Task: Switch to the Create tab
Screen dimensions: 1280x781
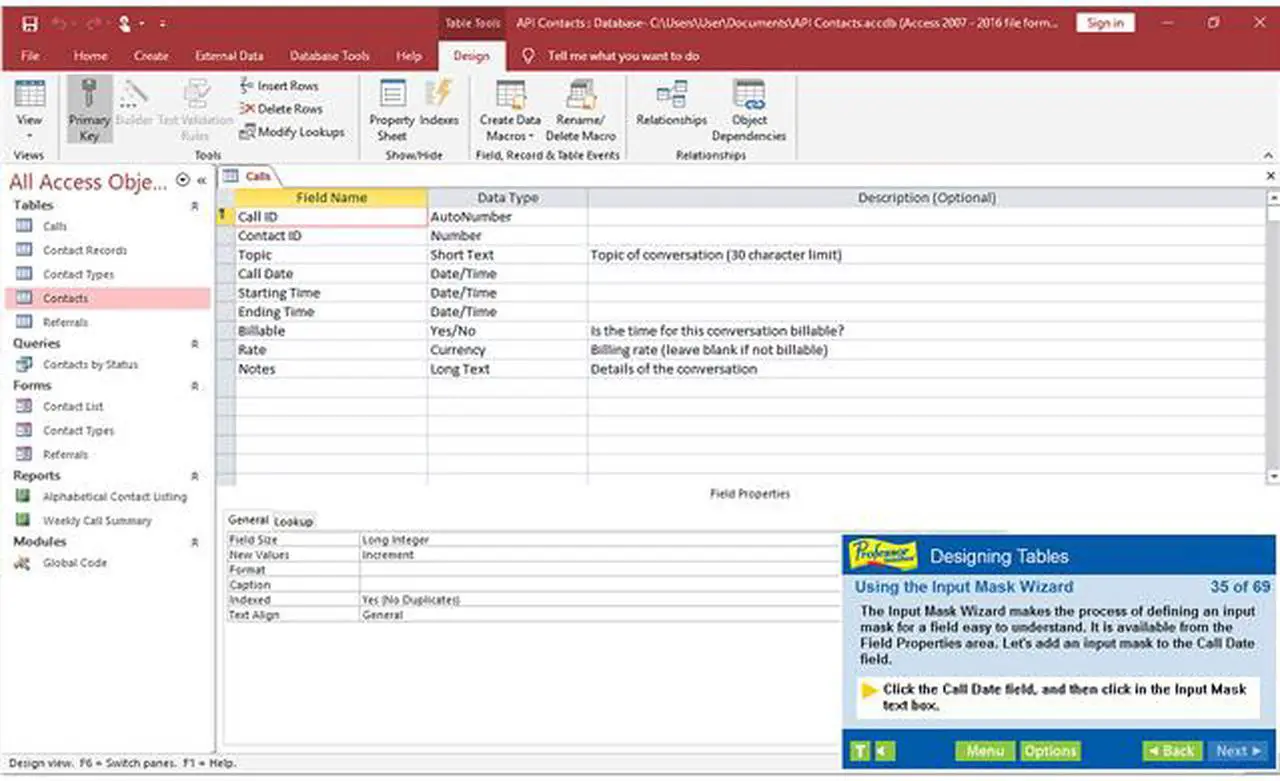Action: [151, 56]
